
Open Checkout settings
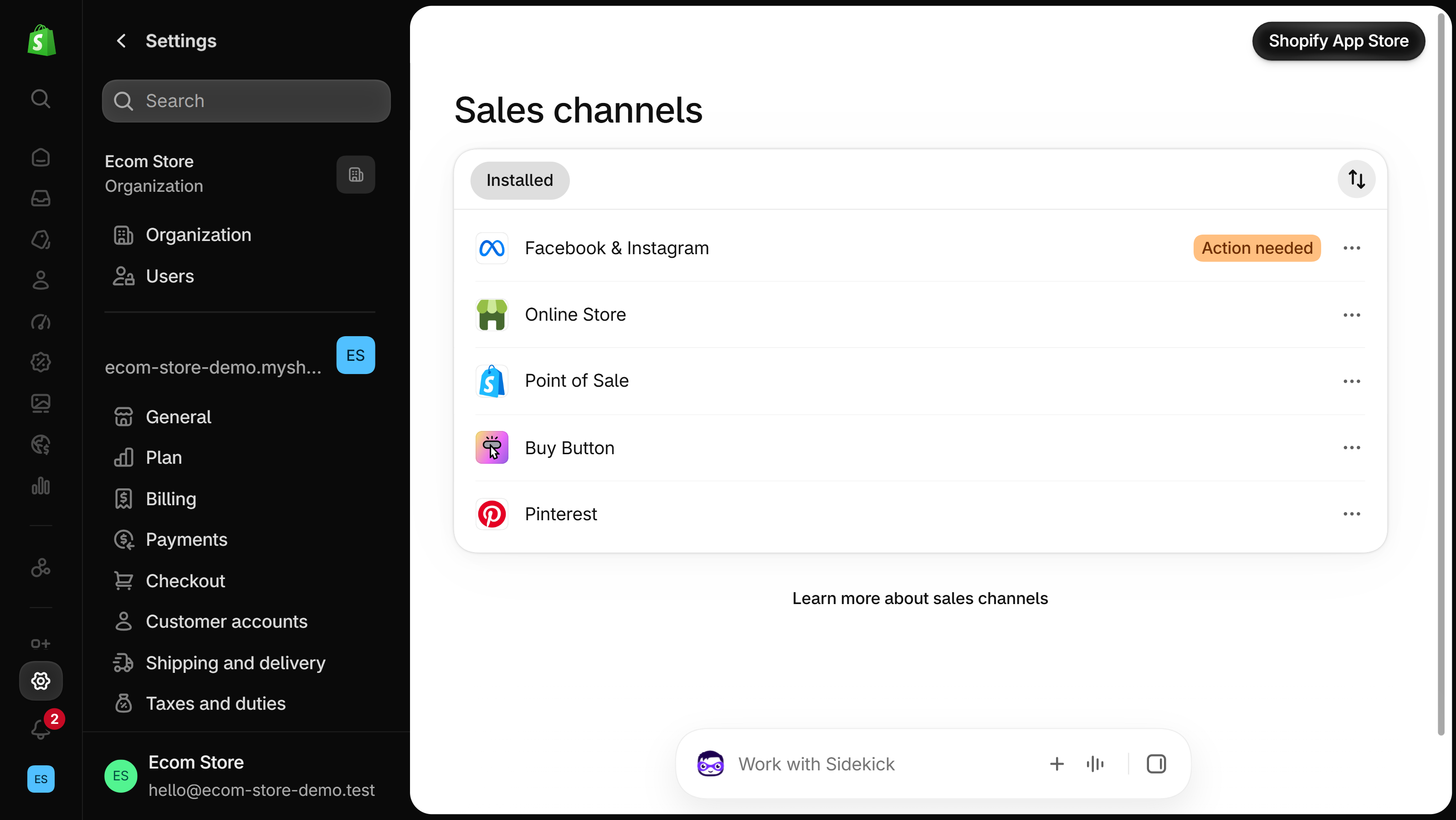(x=240, y=580)
